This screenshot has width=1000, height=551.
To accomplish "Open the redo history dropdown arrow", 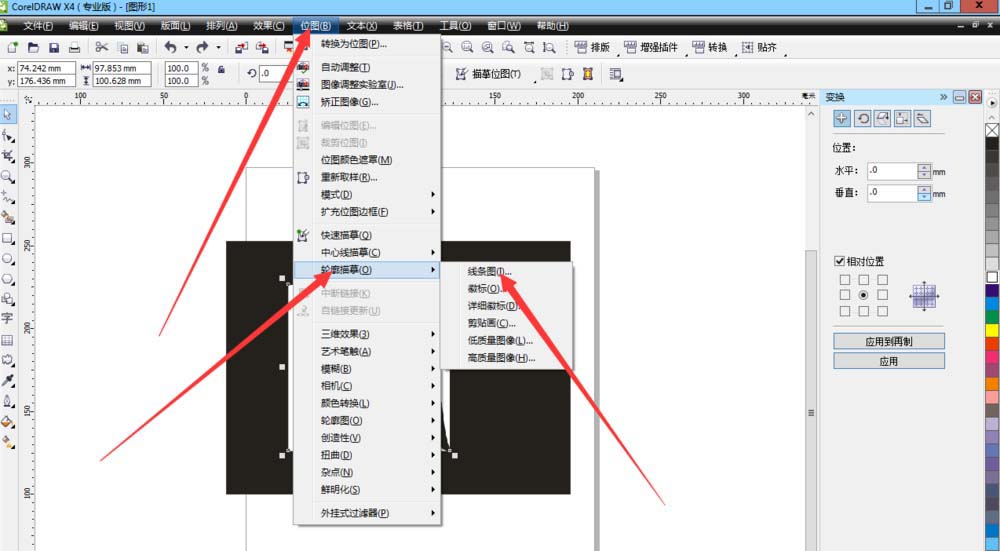I will point(218,48).
